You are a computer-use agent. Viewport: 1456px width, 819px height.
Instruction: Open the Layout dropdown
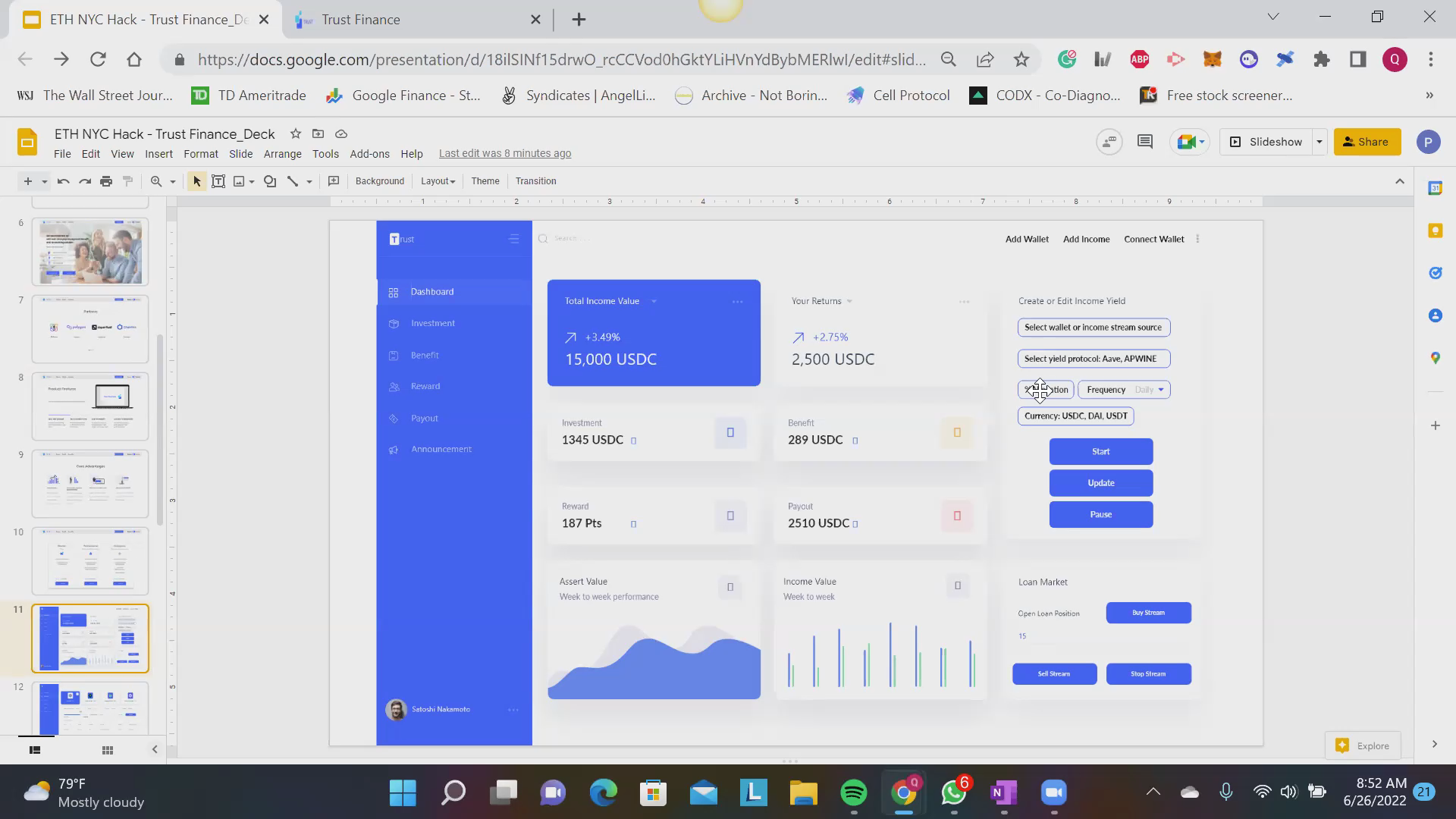pyautogui.click(x=438, y=181)
